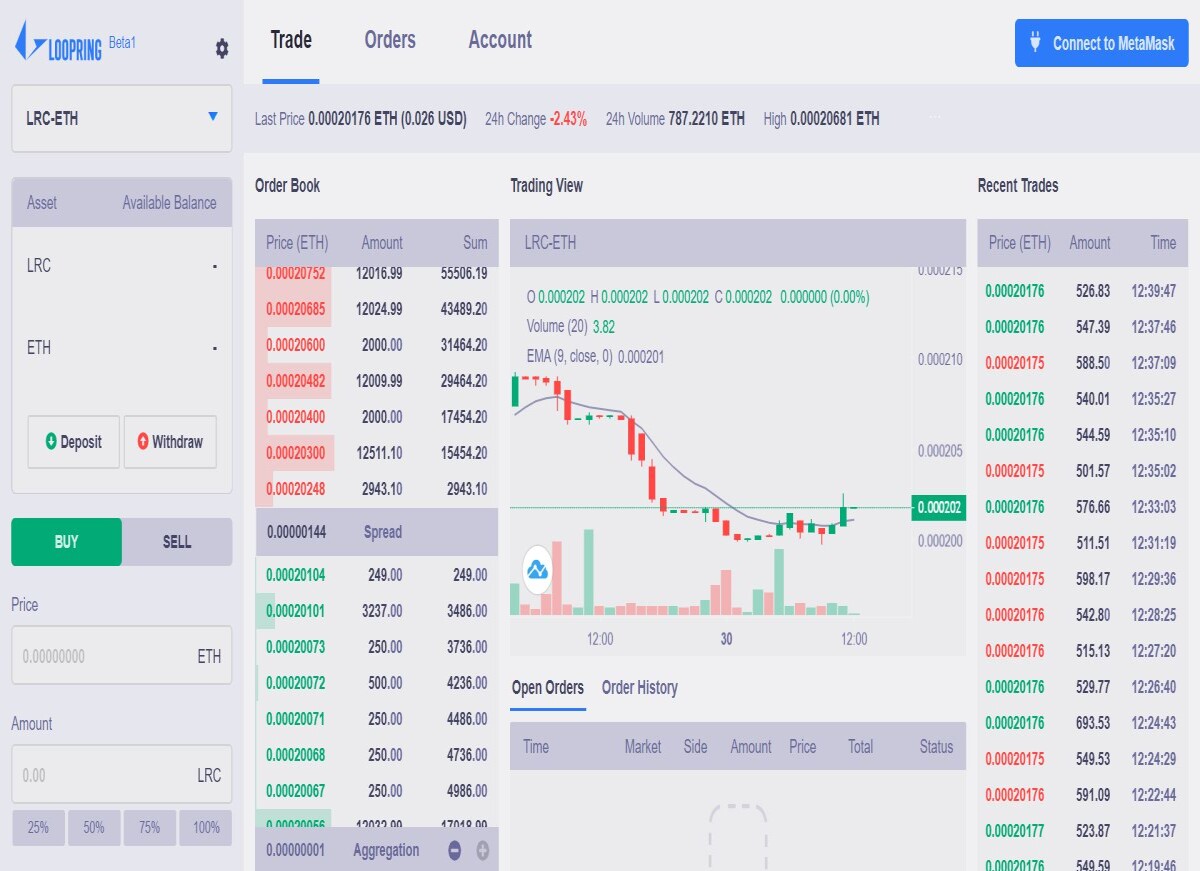
Task: Set amount to 25% of balance
Action: [x=38, y=828]
